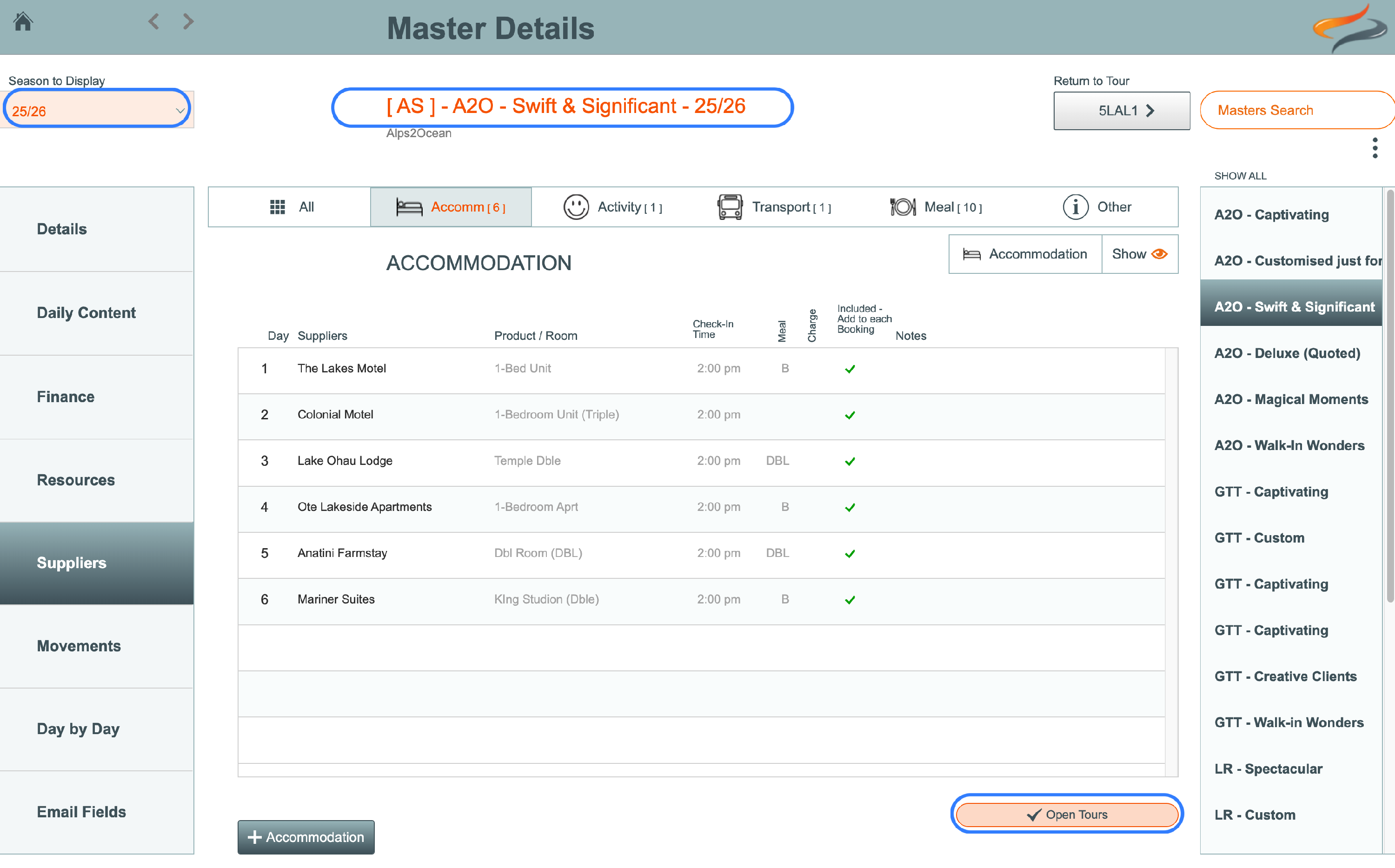Image resolution: width=1395 pixels, height=868 pixels.
Task: Toggle the Show eye visibility button
Action: tap(1140, 254)
